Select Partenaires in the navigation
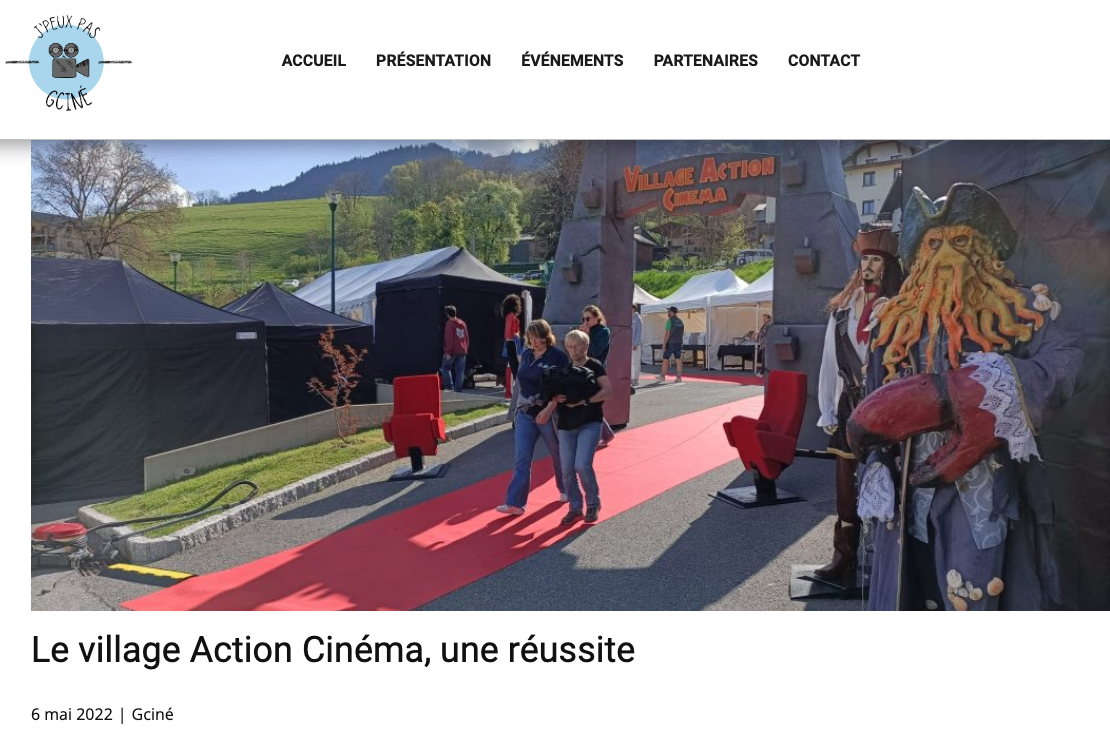 coord(705,61)
